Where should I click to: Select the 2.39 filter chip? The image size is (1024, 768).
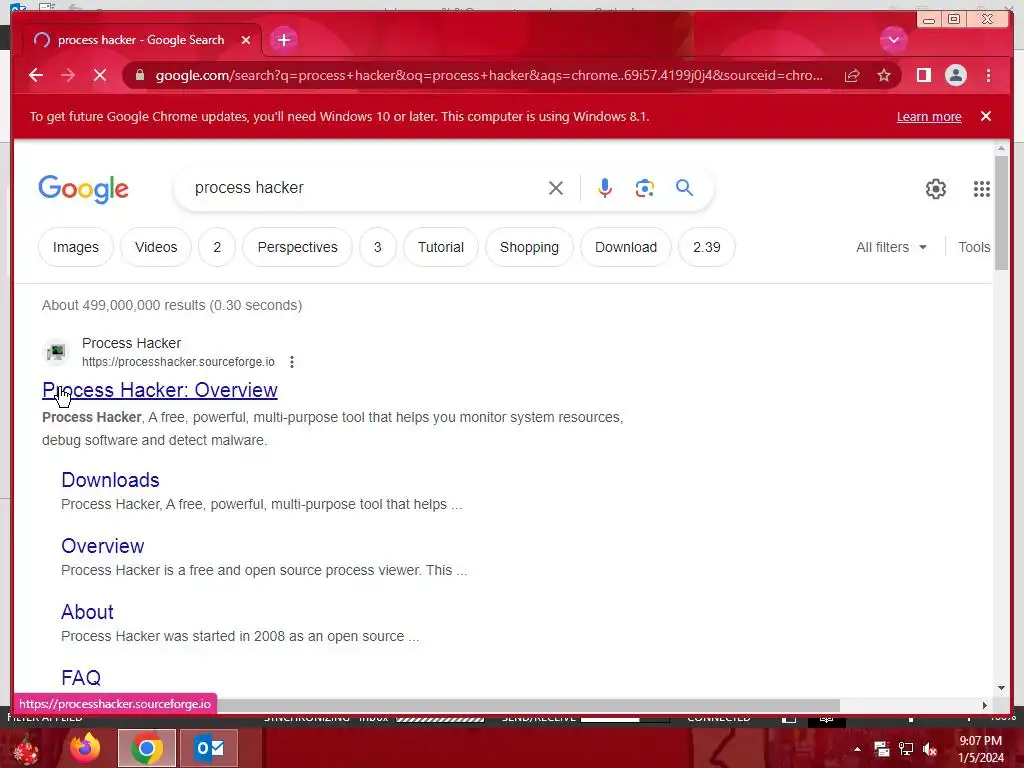[x=707, y=248]
